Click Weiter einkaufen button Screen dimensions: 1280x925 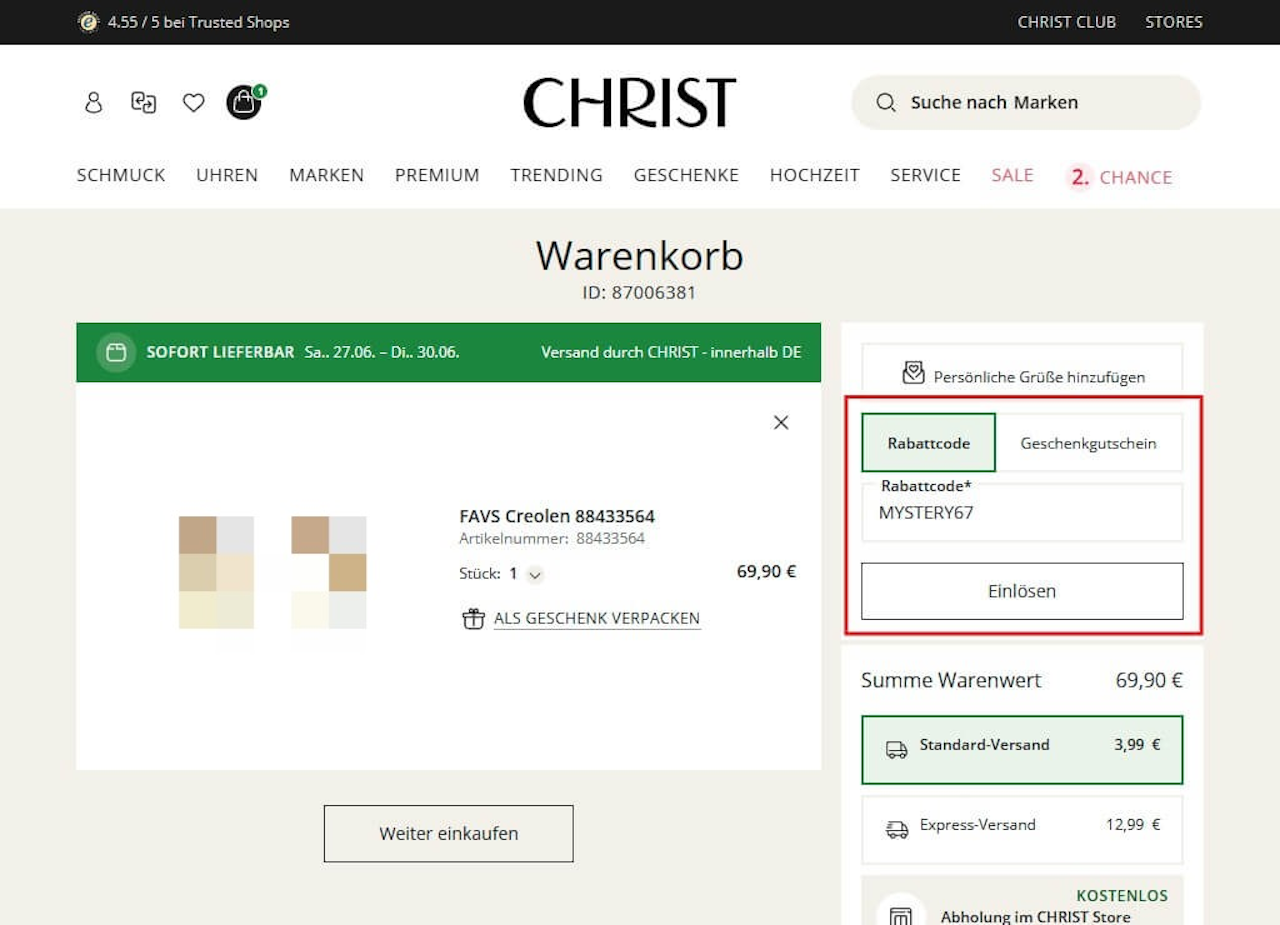pyautogui.click(x=448, y=833)
